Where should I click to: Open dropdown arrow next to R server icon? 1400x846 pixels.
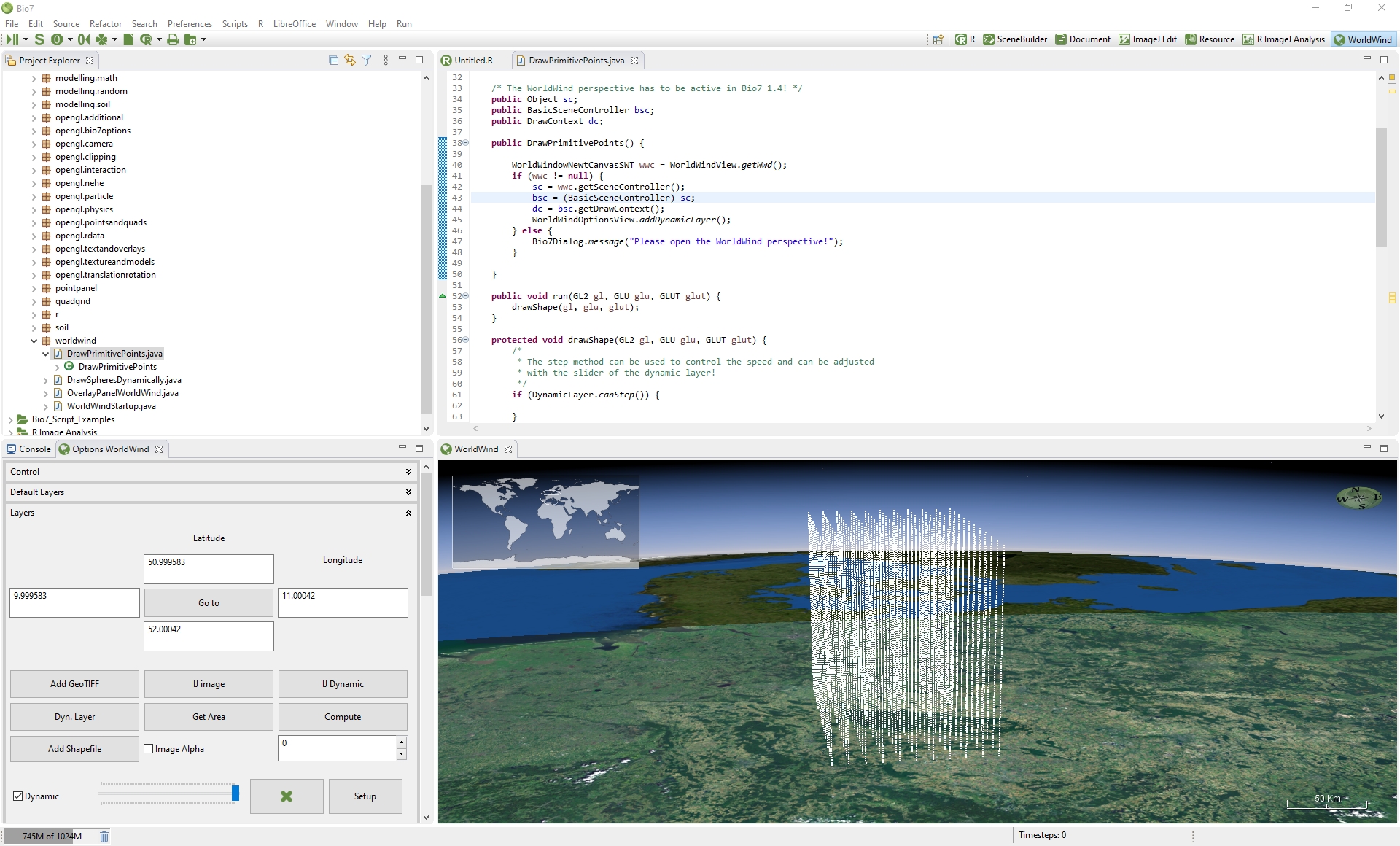tap(159, 39)
